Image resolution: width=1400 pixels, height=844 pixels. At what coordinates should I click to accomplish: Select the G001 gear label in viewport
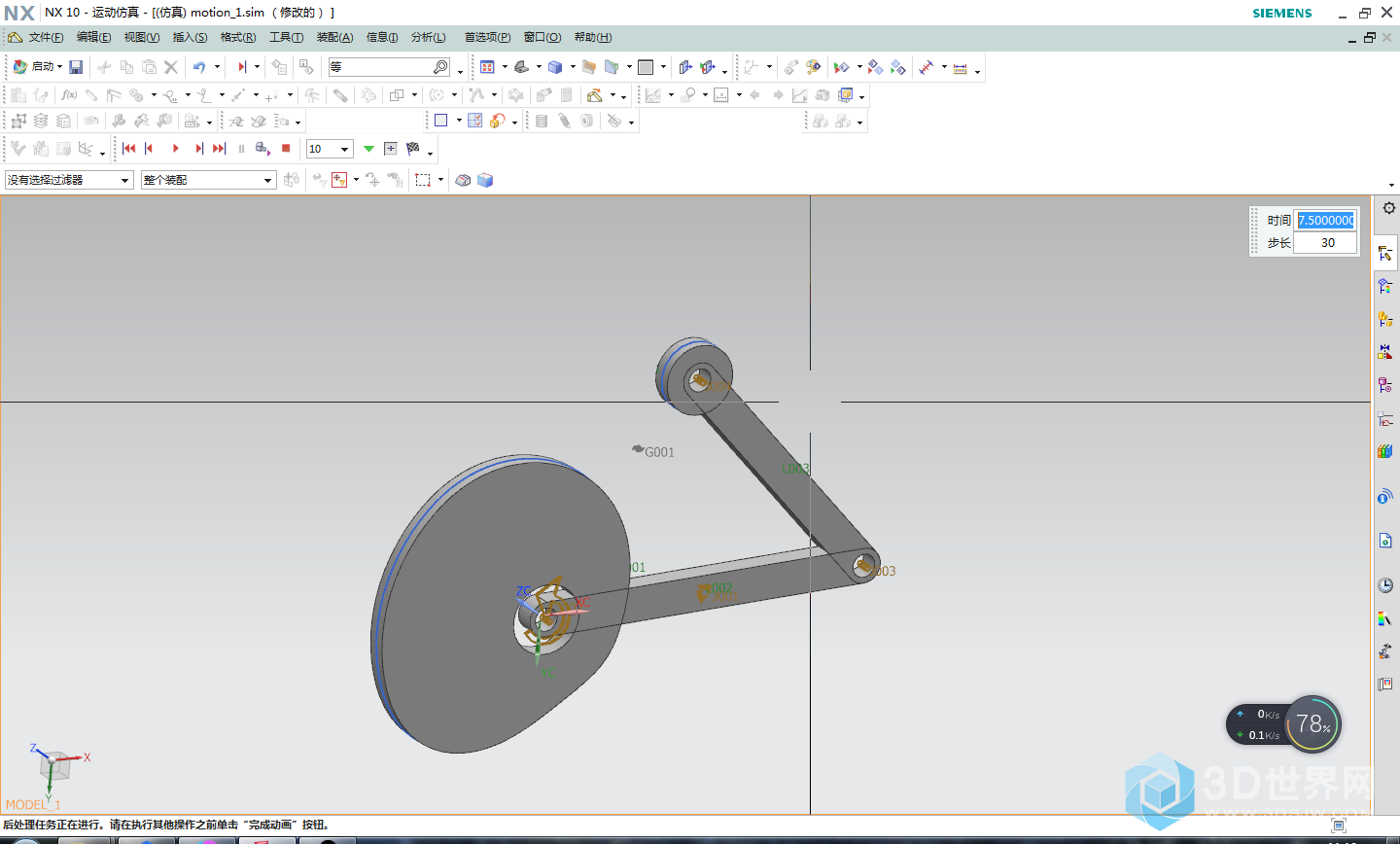(x=659, y=452)
